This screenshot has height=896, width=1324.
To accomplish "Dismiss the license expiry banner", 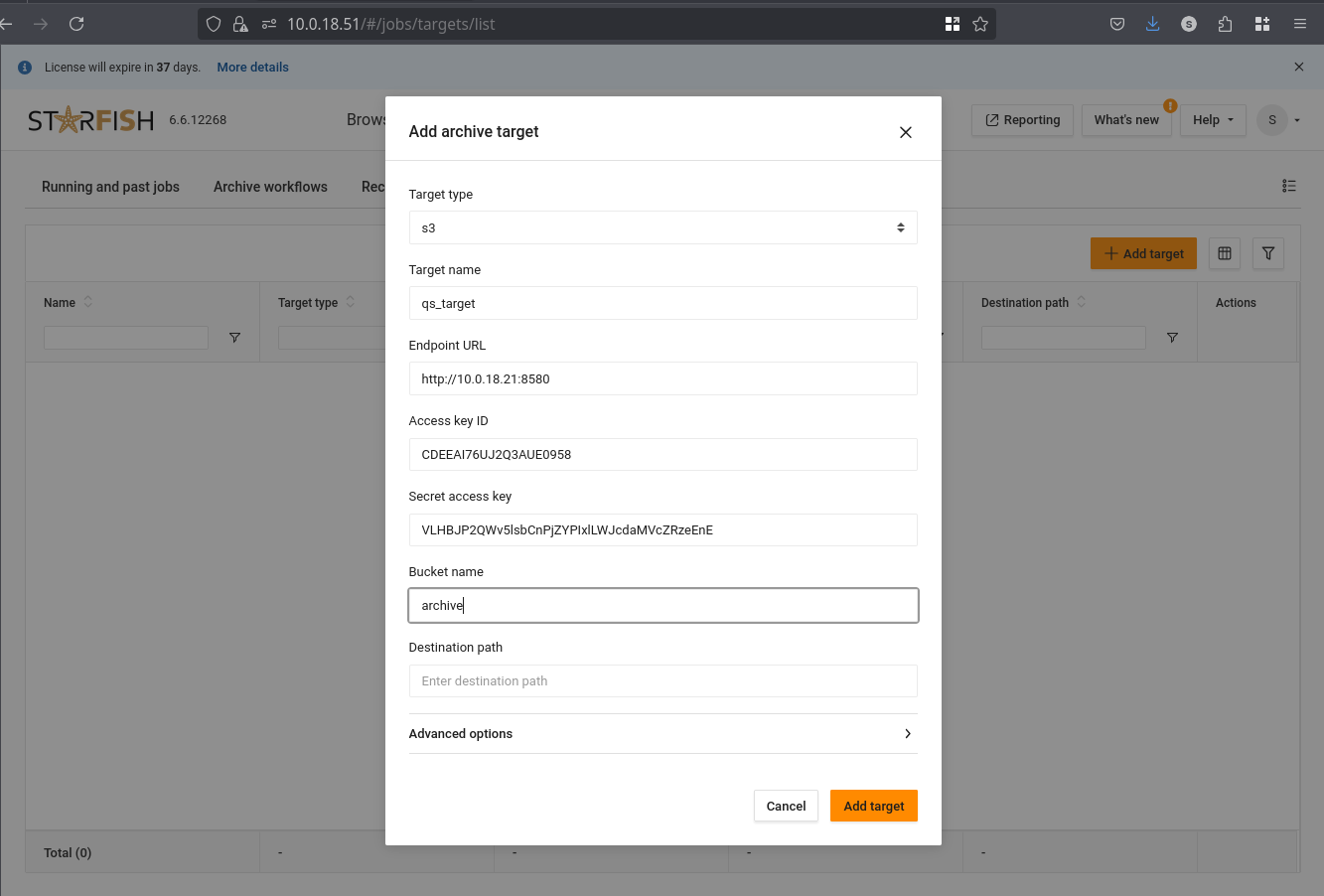I will (1298, 67).
